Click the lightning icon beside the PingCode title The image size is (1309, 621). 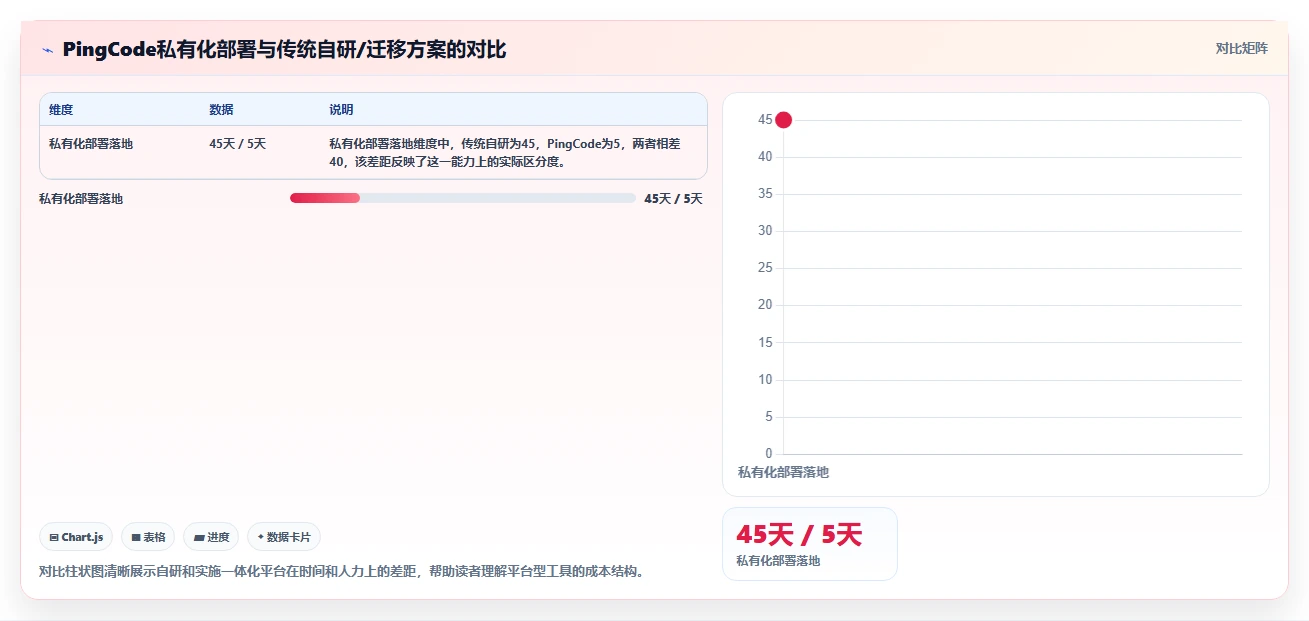point(47,50)
